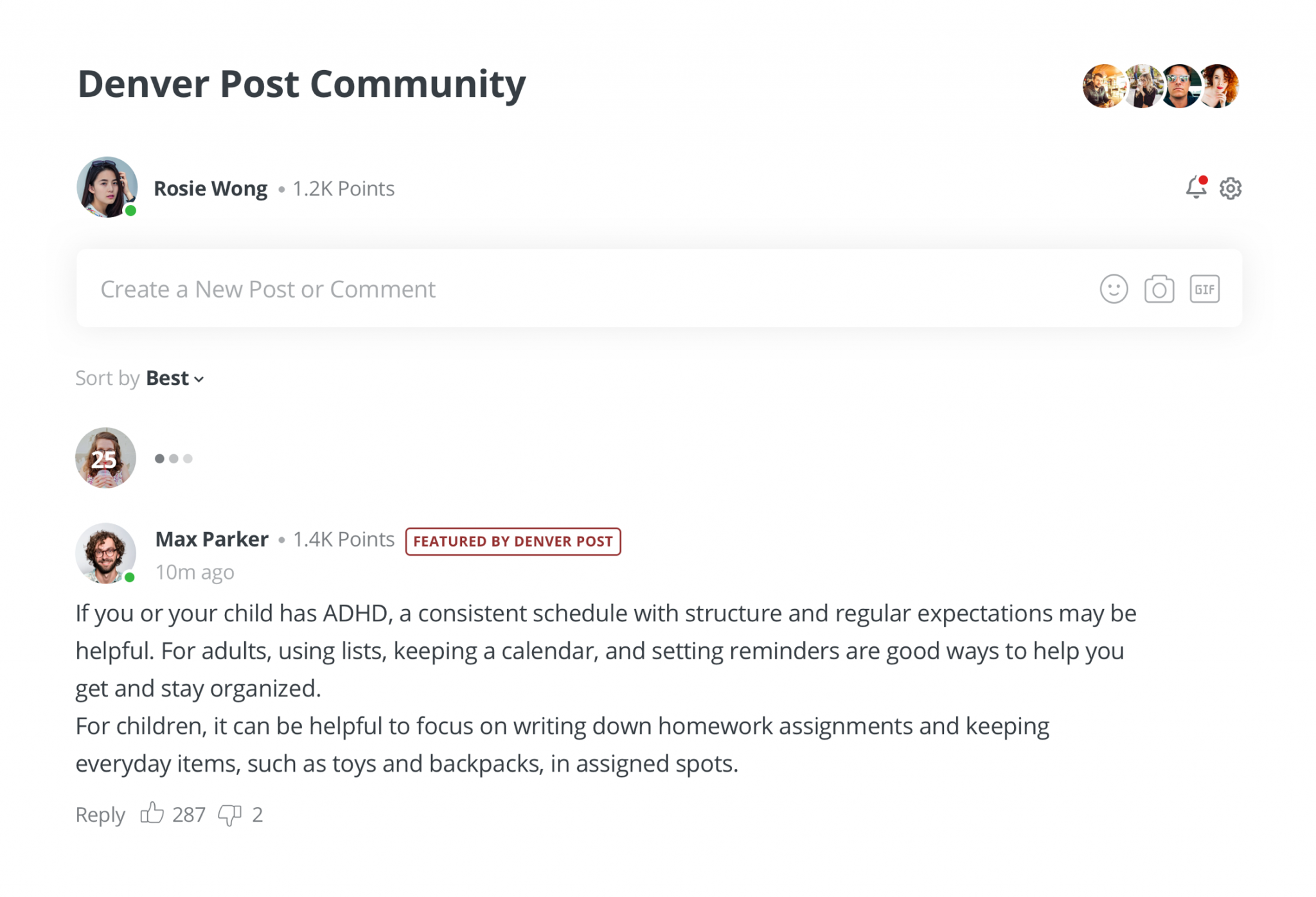The height and width of the screenshot is (897, 1316).
Task: Open Max Parker's profile avatar
Action: pos(105,553)
